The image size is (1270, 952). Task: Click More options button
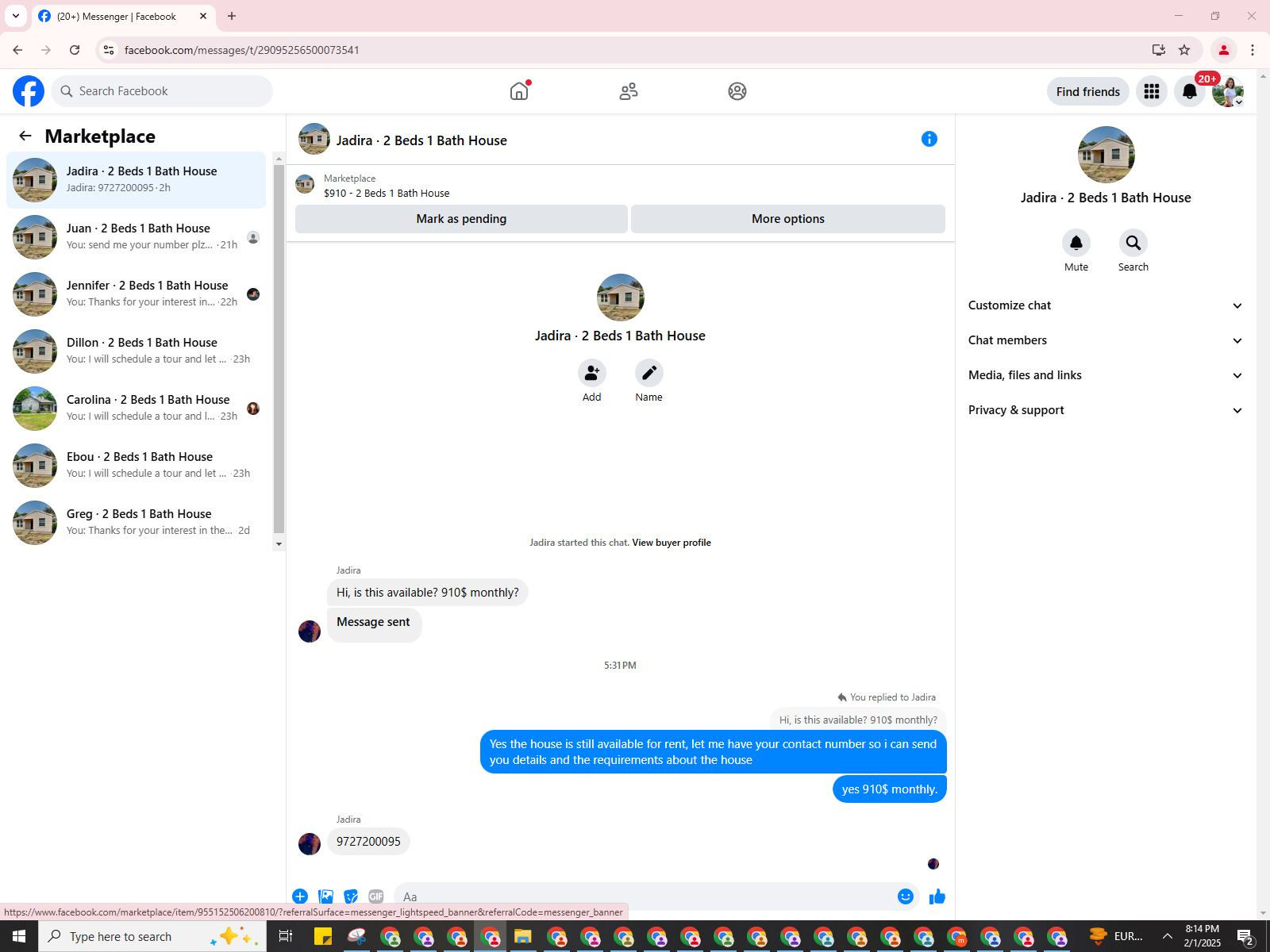tap(788, 219)
